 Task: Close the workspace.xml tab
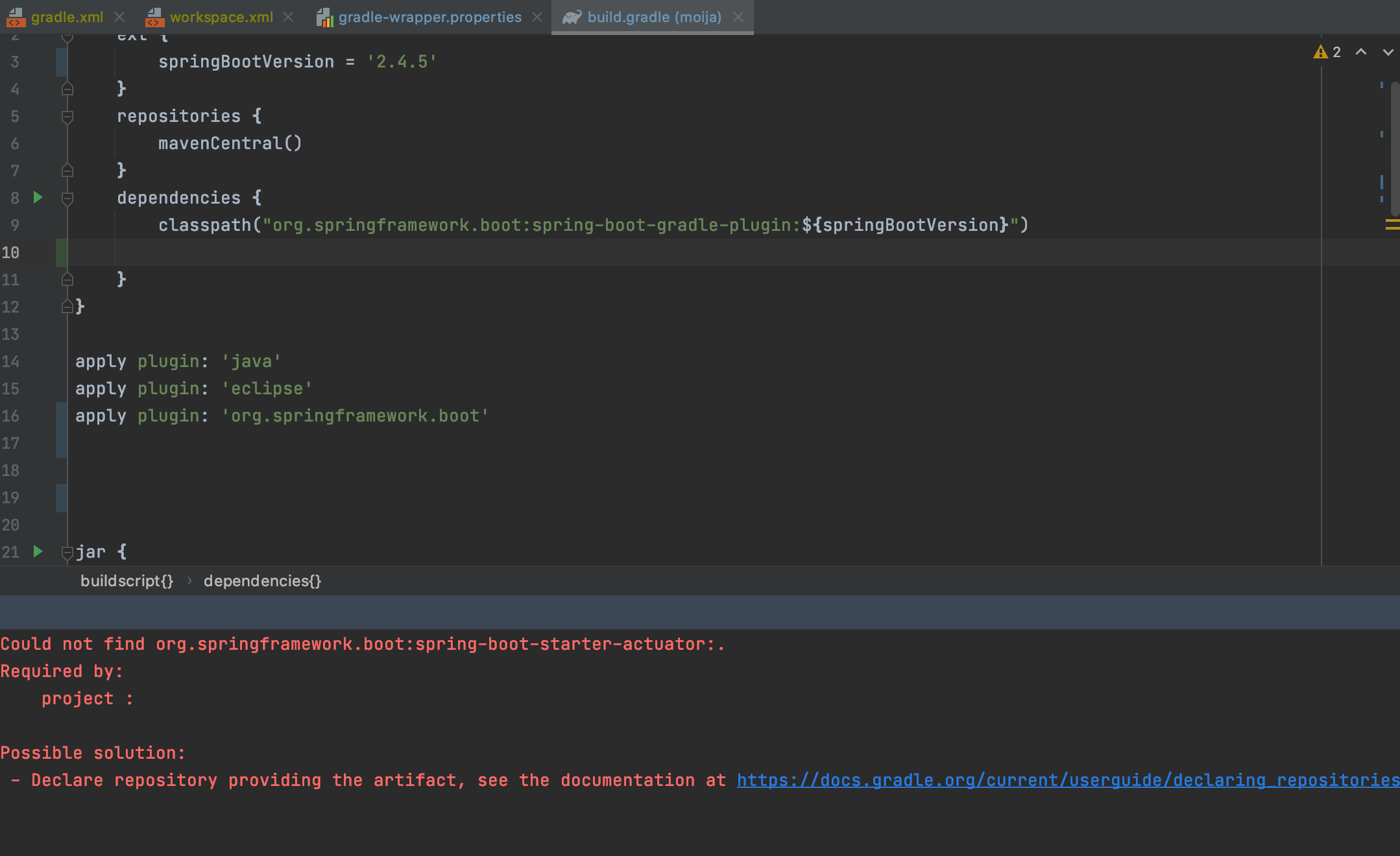[289, 17]
